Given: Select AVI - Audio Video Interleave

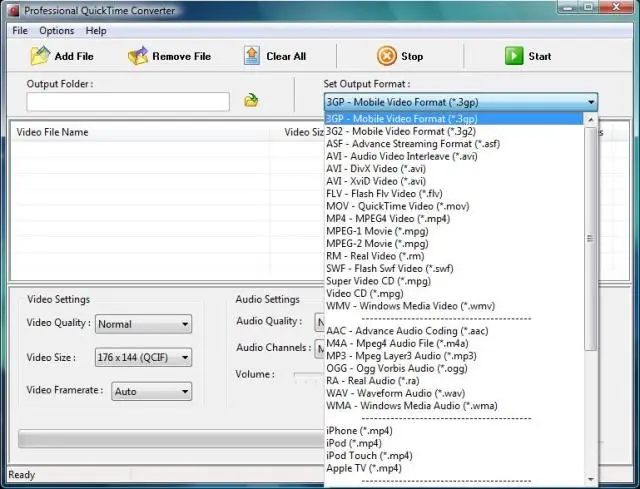Looking at the screenshot, I should point(454,156).
